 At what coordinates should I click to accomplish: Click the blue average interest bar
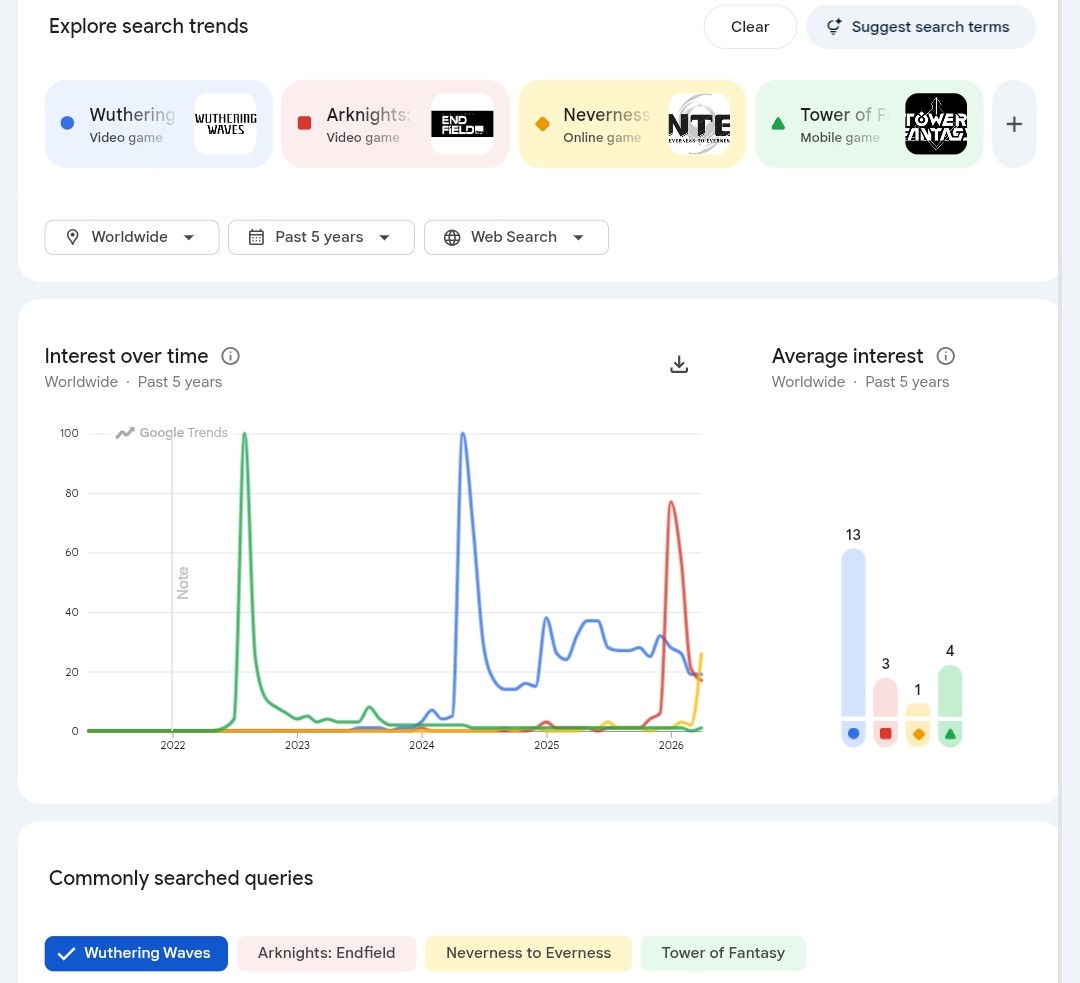(853, 648)
